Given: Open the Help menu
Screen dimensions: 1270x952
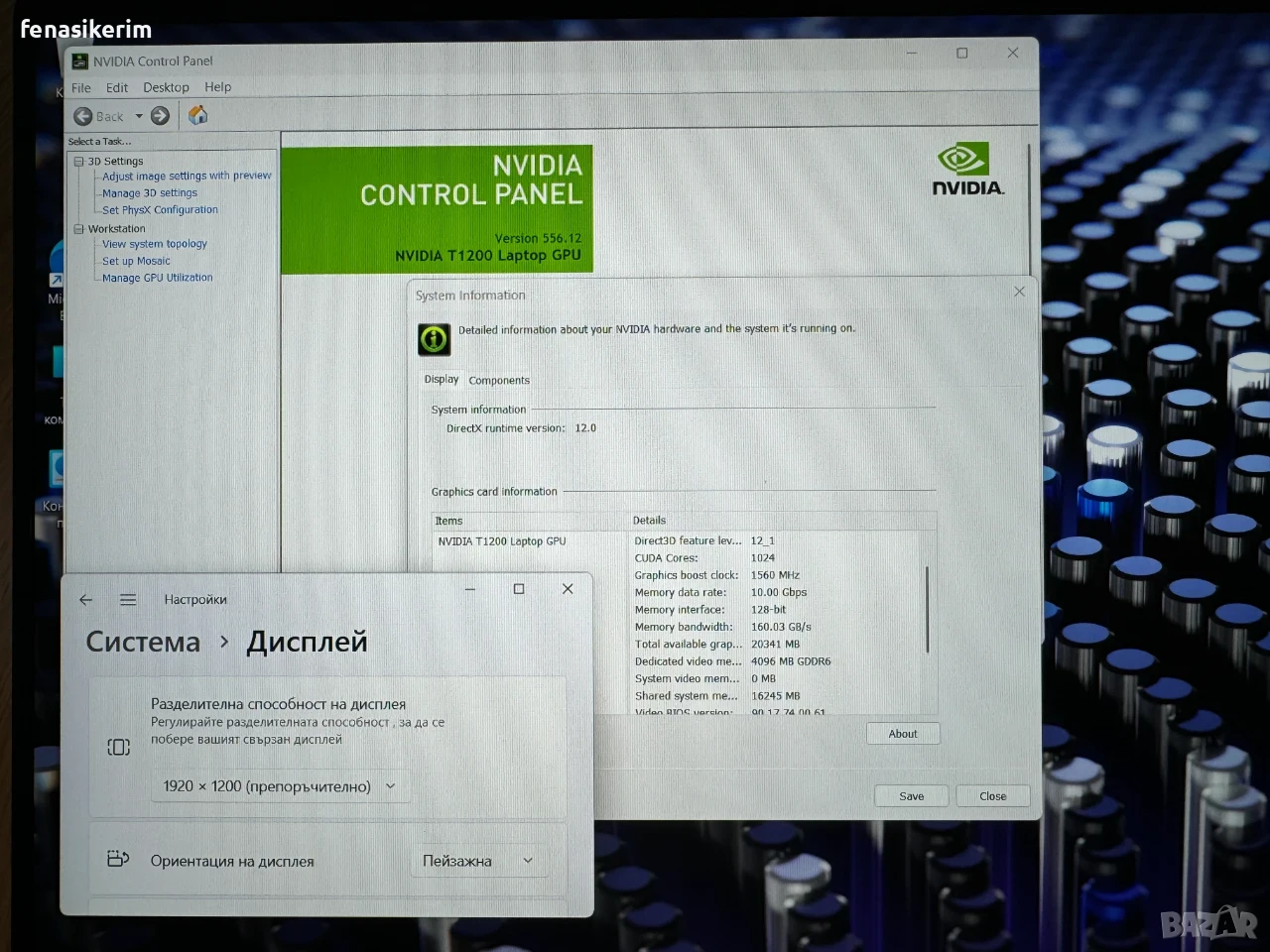Looking at the screenshot, I should click(x=218, y=87).
